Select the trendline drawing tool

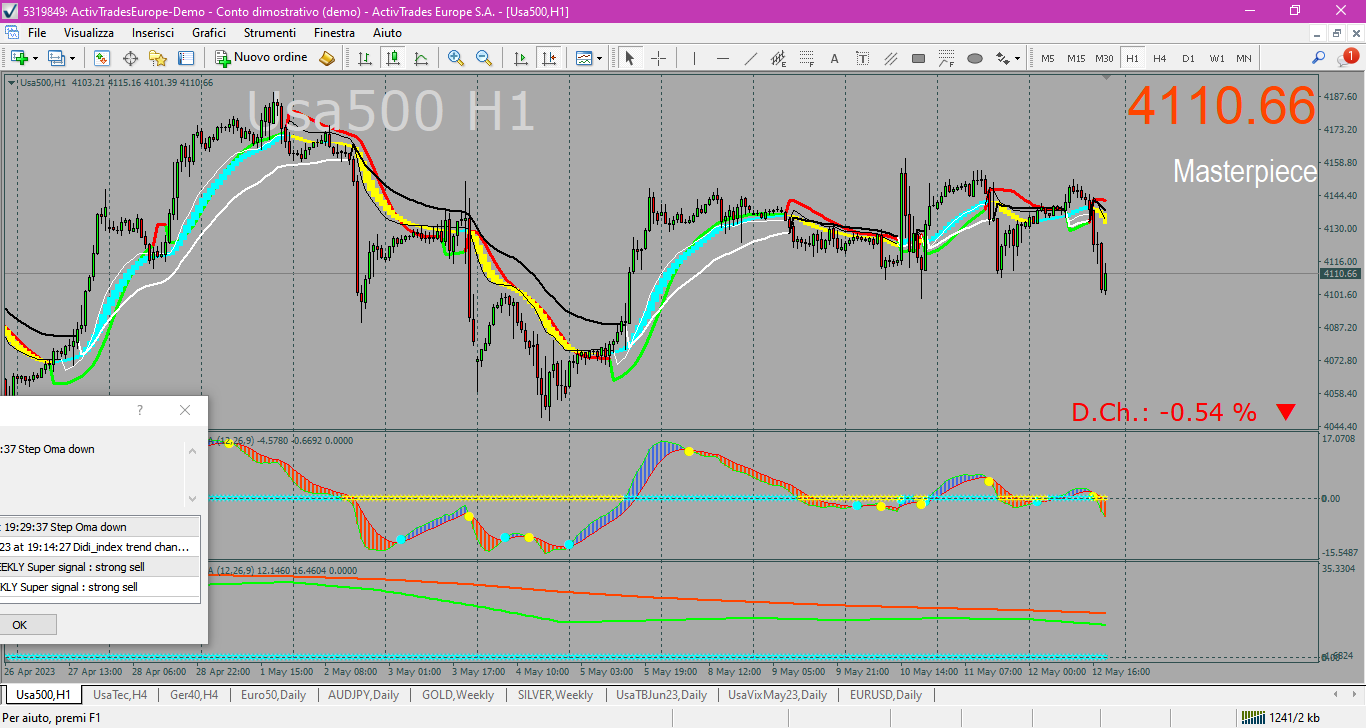point(750,58)
